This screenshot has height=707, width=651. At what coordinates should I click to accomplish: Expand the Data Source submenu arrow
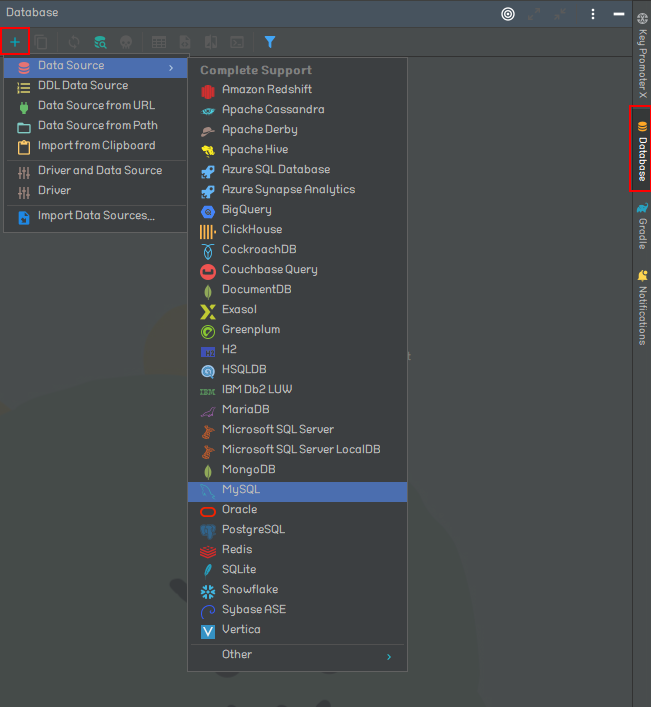point(171,68)
